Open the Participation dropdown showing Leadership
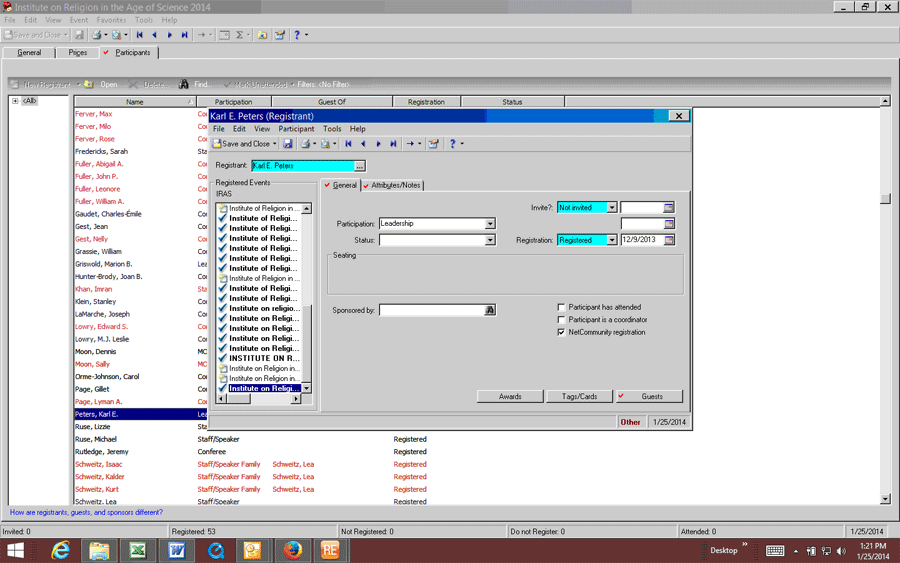 click(x=490, y=223)
